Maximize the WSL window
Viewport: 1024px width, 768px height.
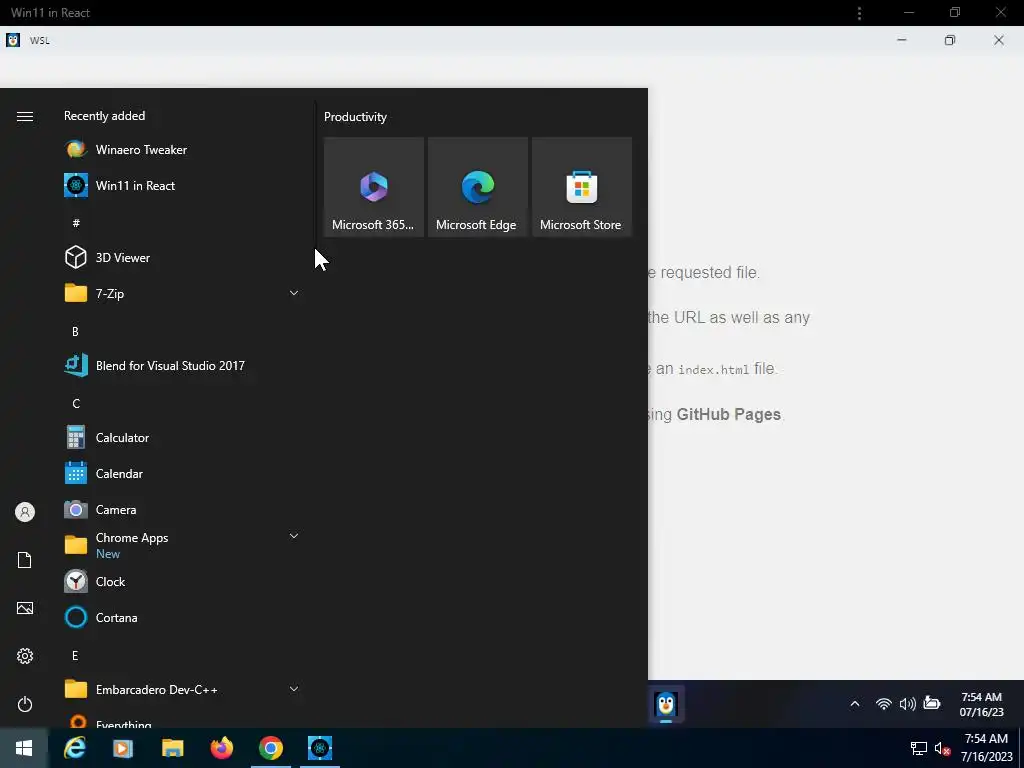click(950, 40)
